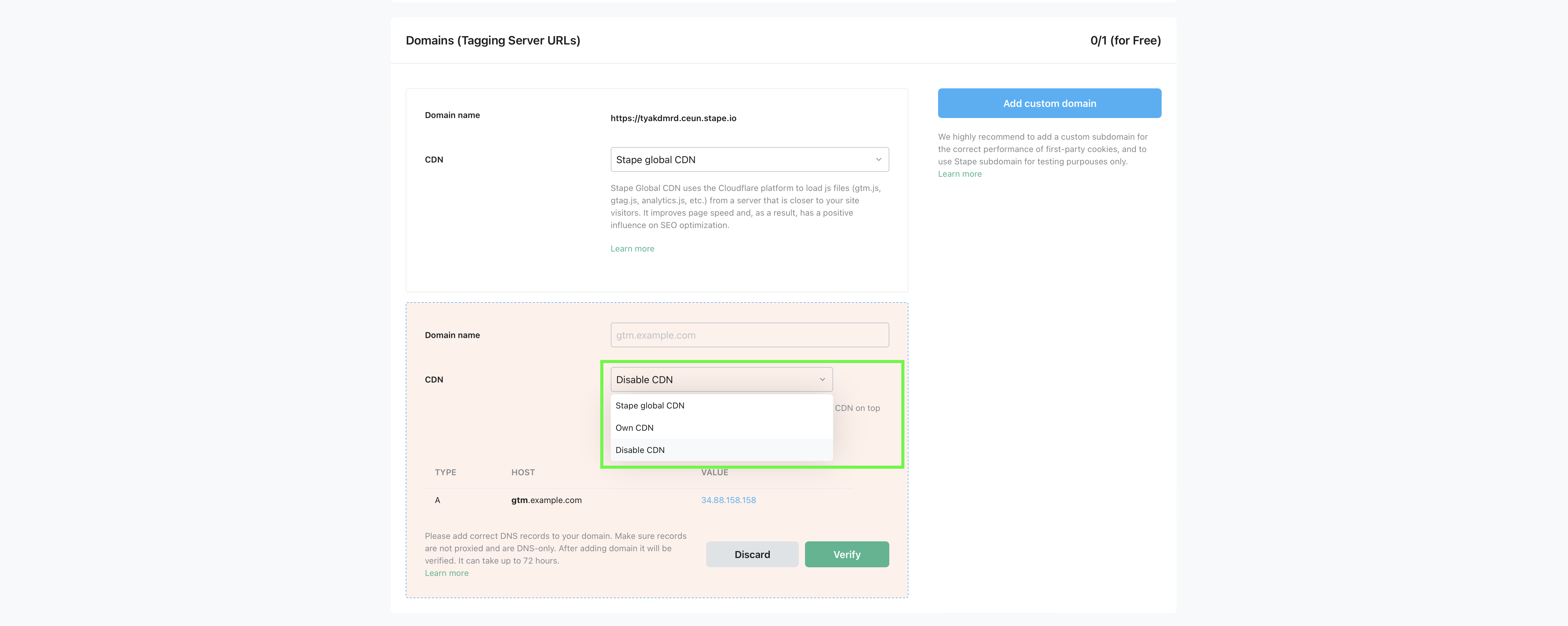Select the https://tyakdmrd.ceun.stape.io URL text

coord(673,118)
